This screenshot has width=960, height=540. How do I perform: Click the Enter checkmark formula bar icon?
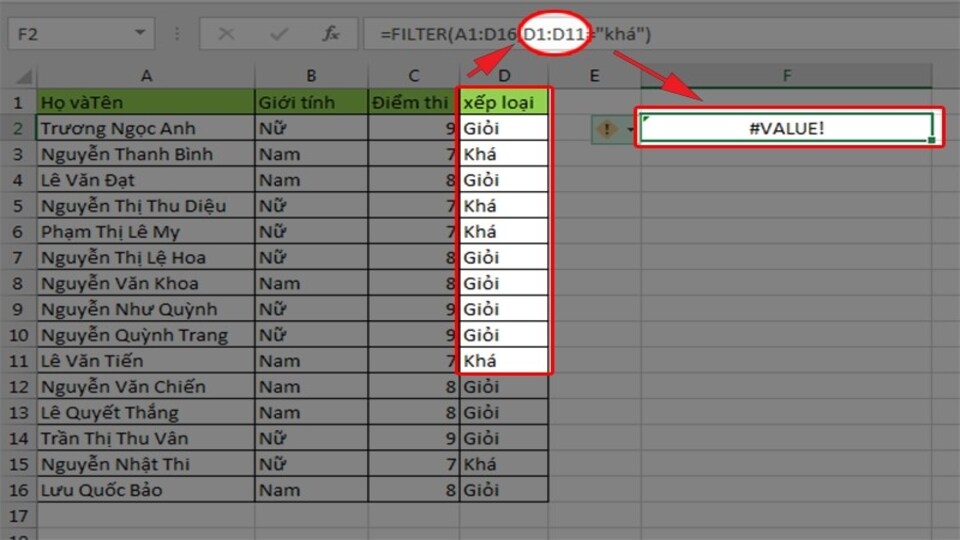[279, 34]
